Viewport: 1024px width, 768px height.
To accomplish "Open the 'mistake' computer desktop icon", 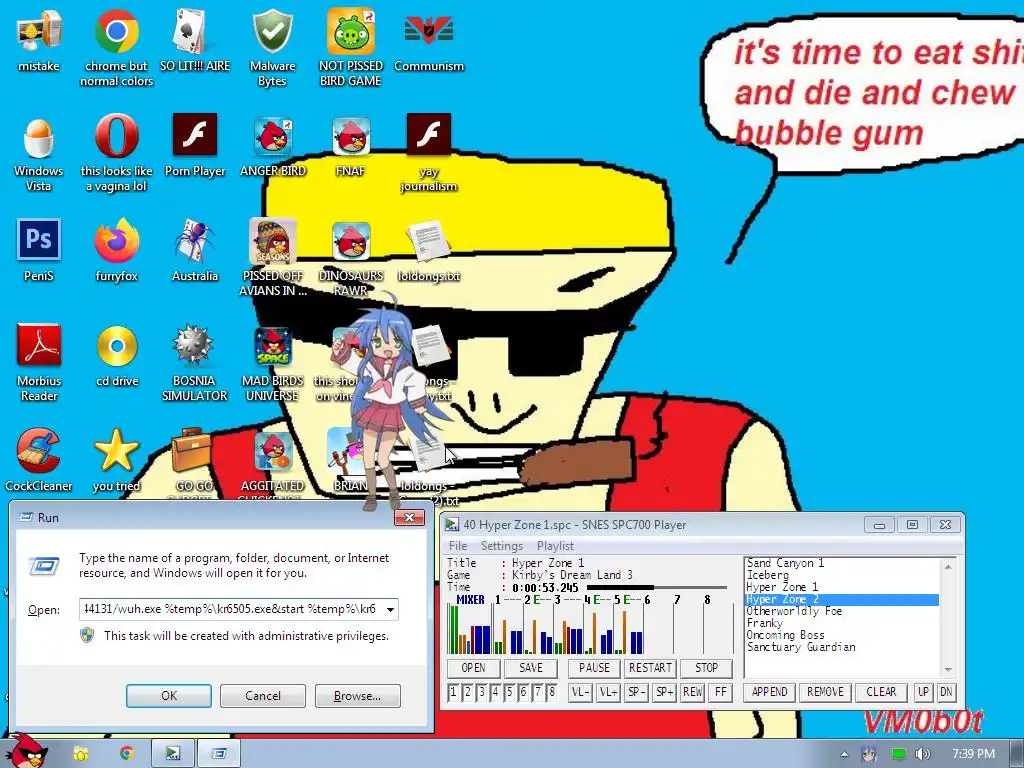I will coord(39,31).
